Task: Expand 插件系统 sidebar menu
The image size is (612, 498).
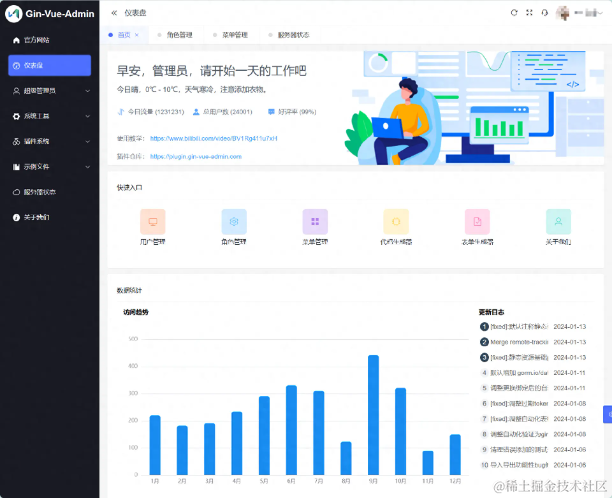Action: (50, 142)
